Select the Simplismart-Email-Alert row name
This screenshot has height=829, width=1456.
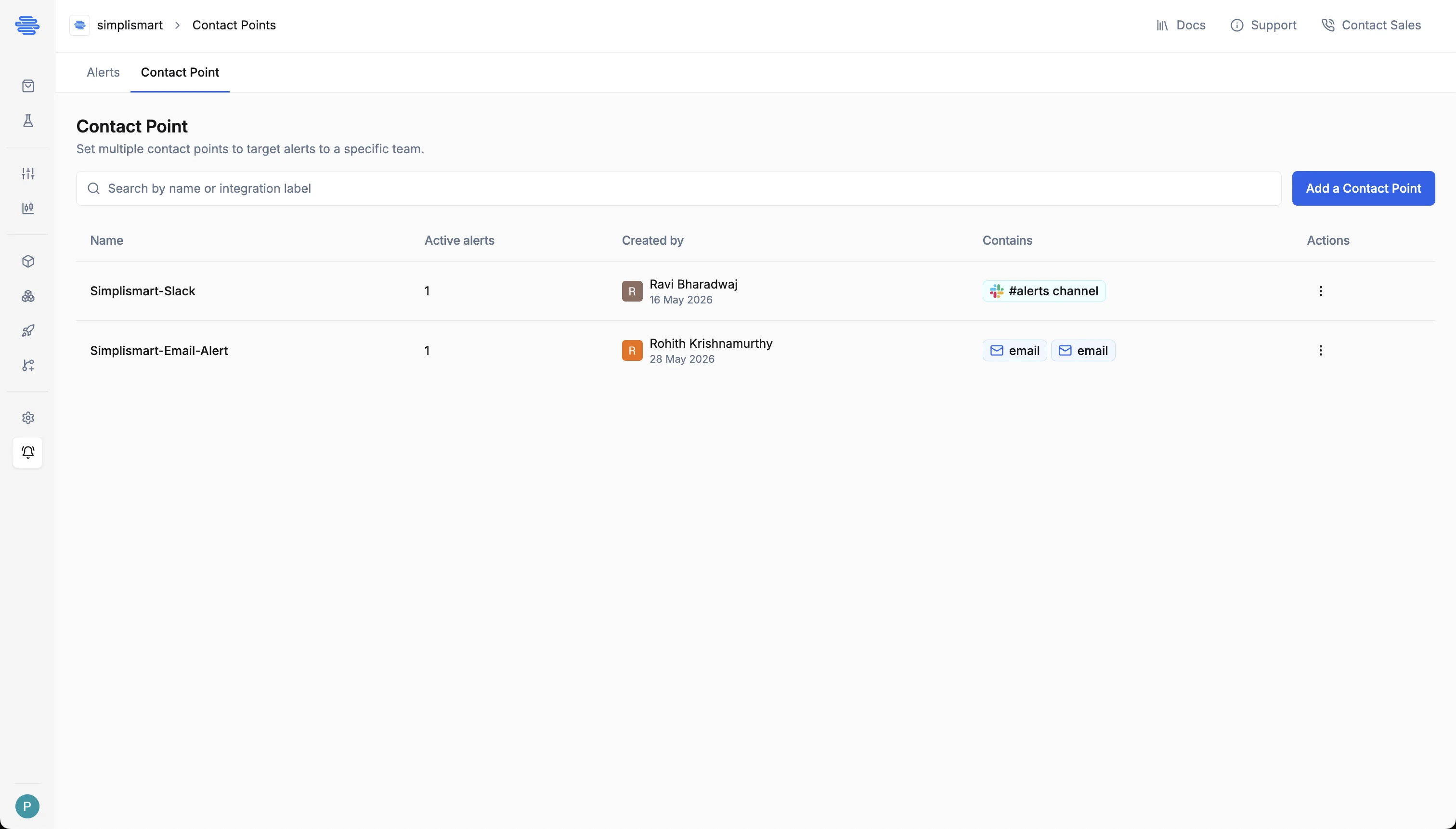[159, 351]
